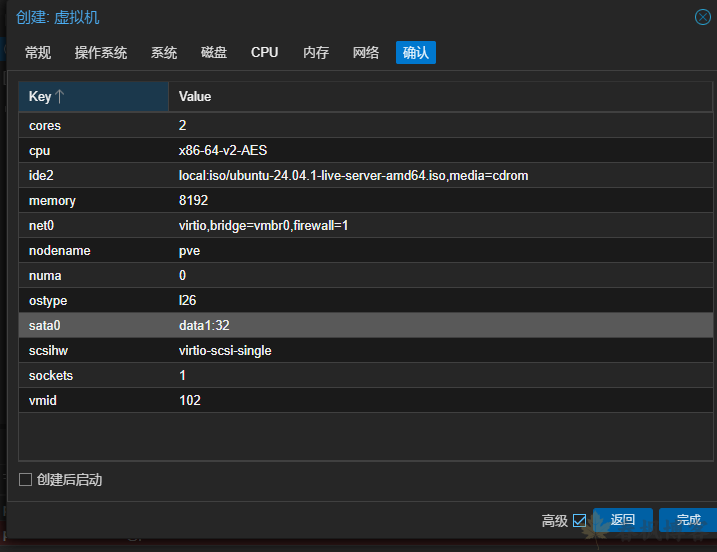Click the 102 vmid value
Image resolution: width=717 pixels, height=552 pixels.
click(x=190, y=401)
